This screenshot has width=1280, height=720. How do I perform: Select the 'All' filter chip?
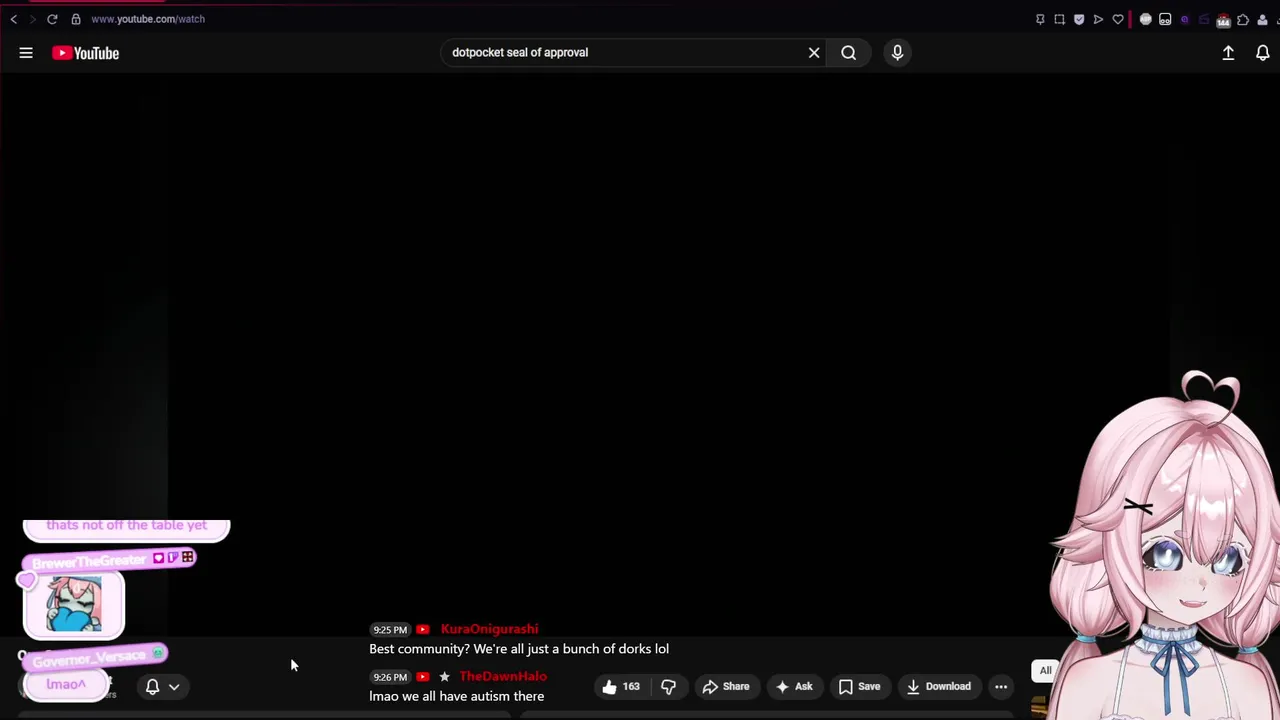point(1045,671)
